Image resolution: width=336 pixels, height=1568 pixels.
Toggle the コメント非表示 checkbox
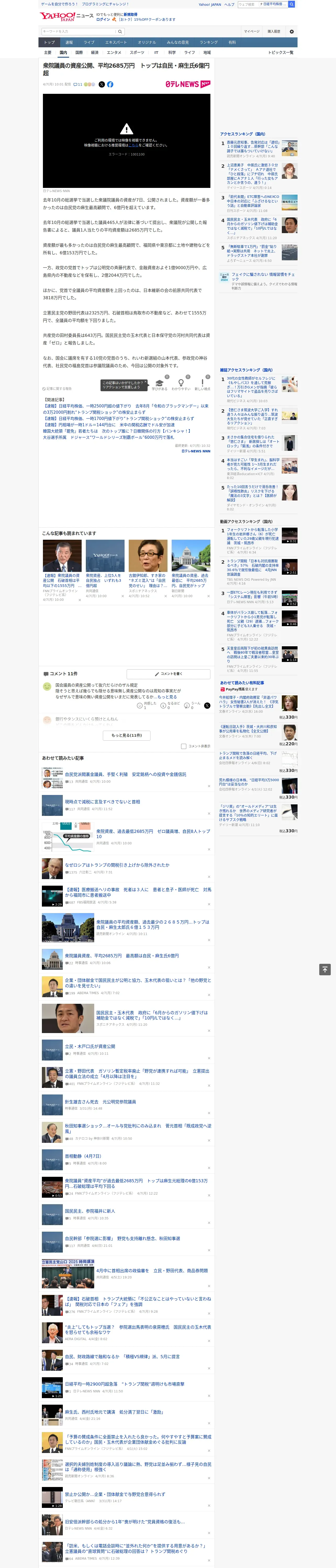pyautogui.click(x=183, y=746)
